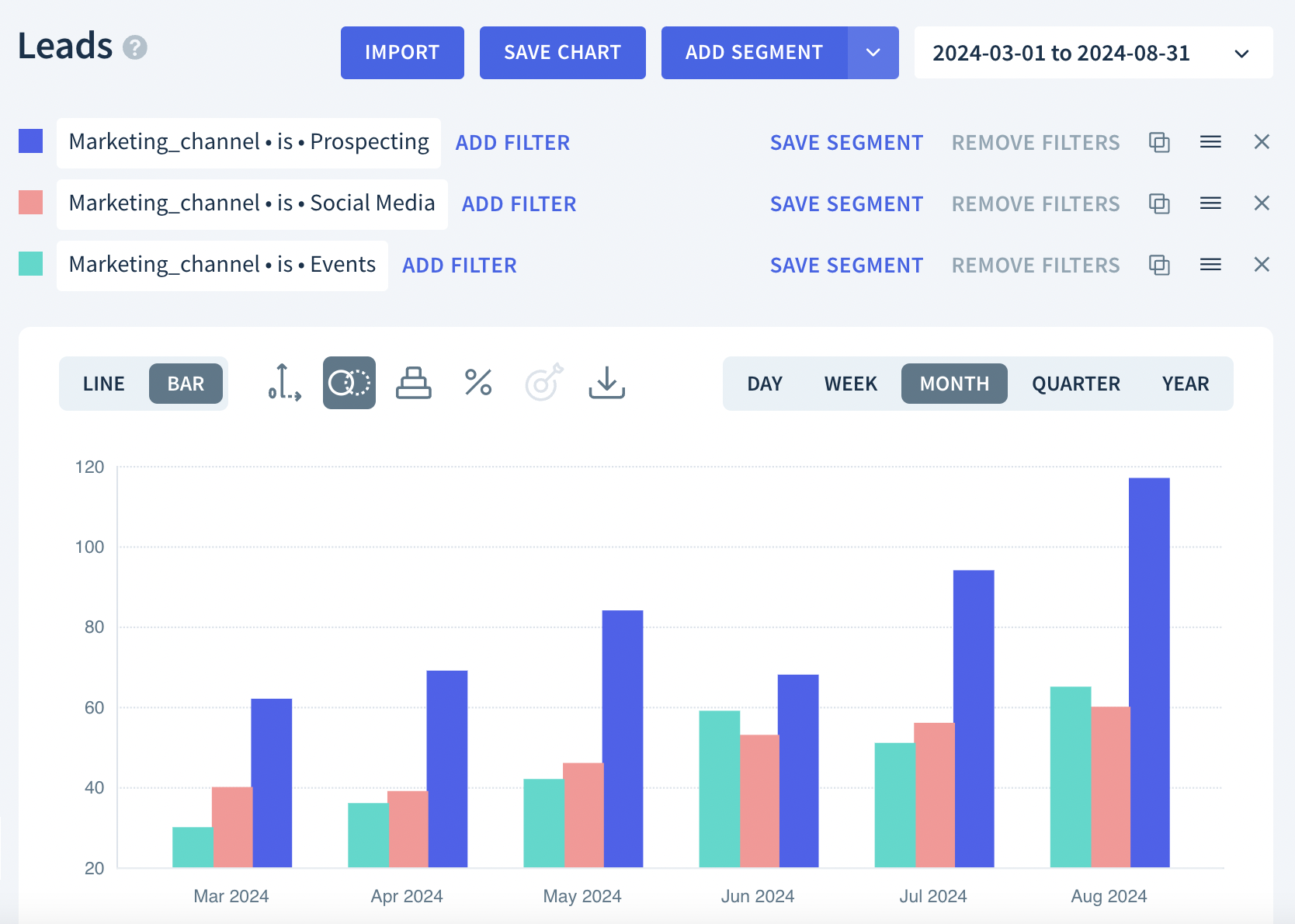Click the teal Events segment color swatch
This screenshot has width=1295, height=924.
click(x=31, y=264)
